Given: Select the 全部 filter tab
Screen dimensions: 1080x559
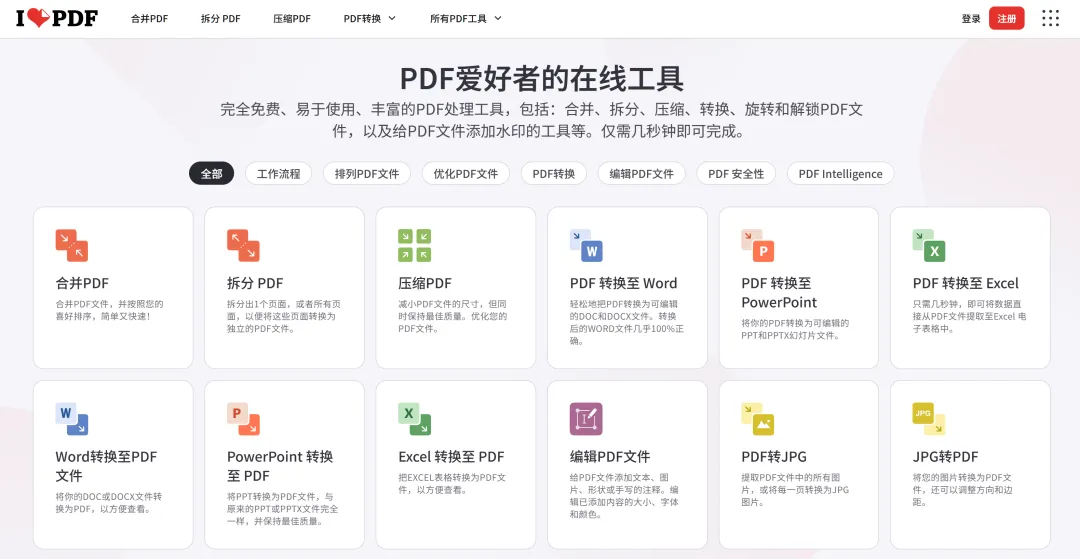Looking at the screenshot, I should (x=211, y=173).
